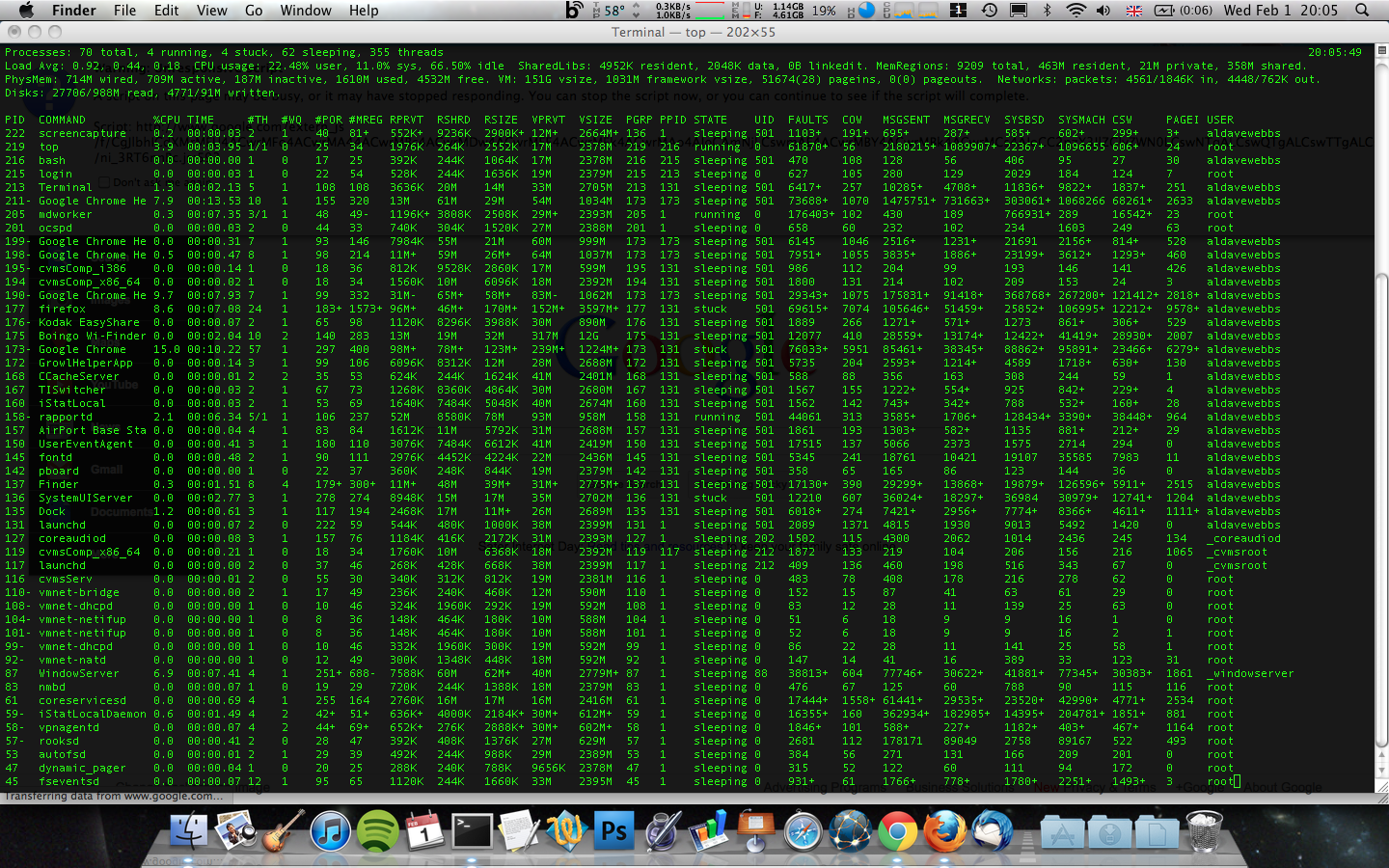Click the firefox process name in top
This screenshot has width=1389, height=868.
[x=63, y=310]
